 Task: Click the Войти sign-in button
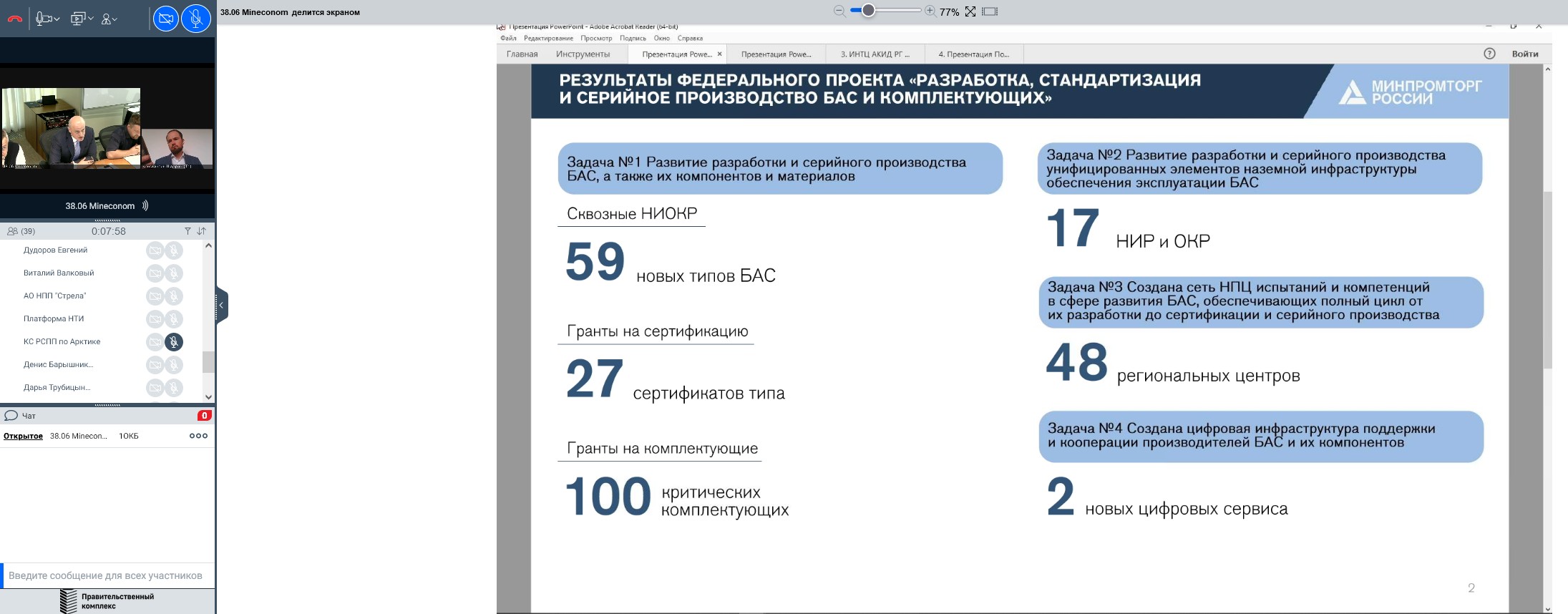(1525, 54)
